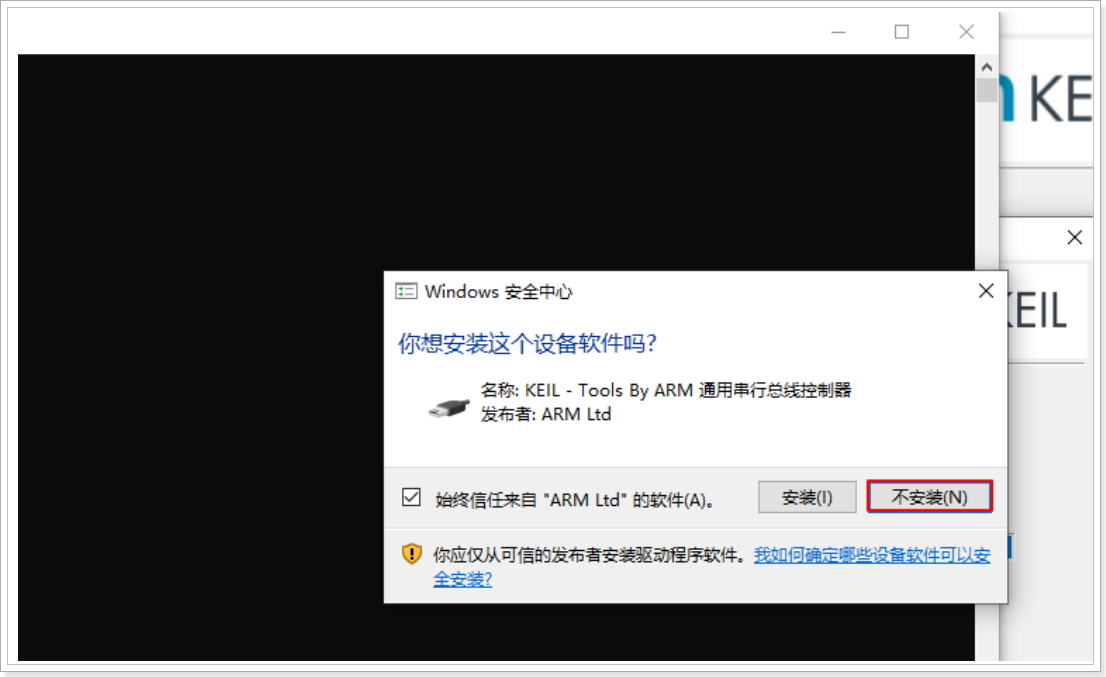Minimize the black console window
This screenshot has height=677, width=1106.
tap(838, 32)
